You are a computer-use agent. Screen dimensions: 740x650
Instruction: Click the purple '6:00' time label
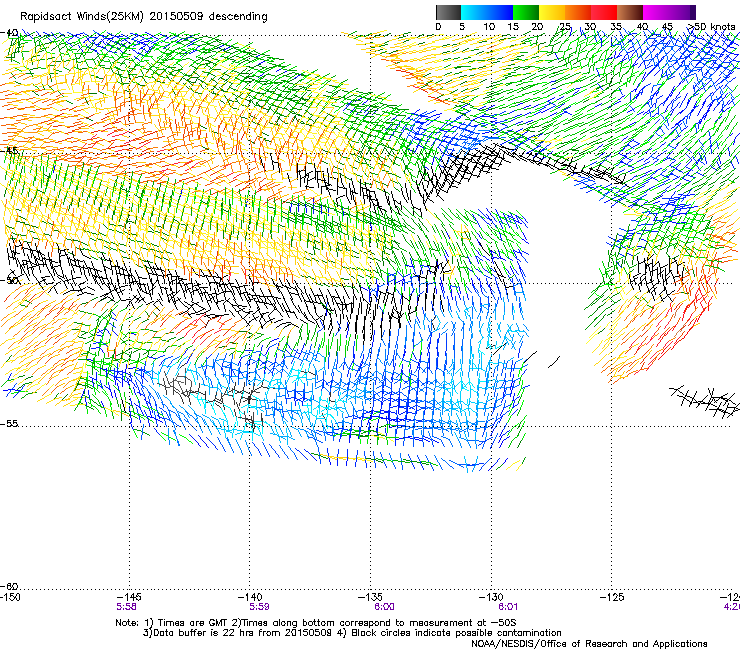tap(385, 607)
